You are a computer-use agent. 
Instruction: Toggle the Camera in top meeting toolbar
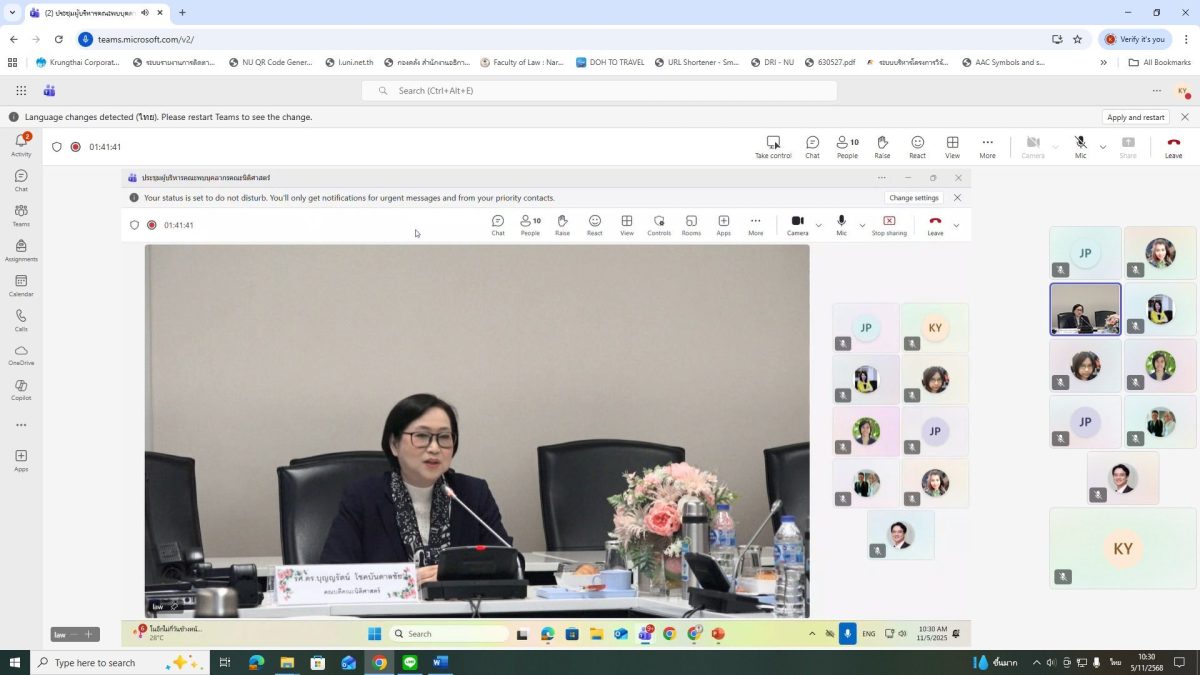pyautogui.click(x=1033, y=146)
